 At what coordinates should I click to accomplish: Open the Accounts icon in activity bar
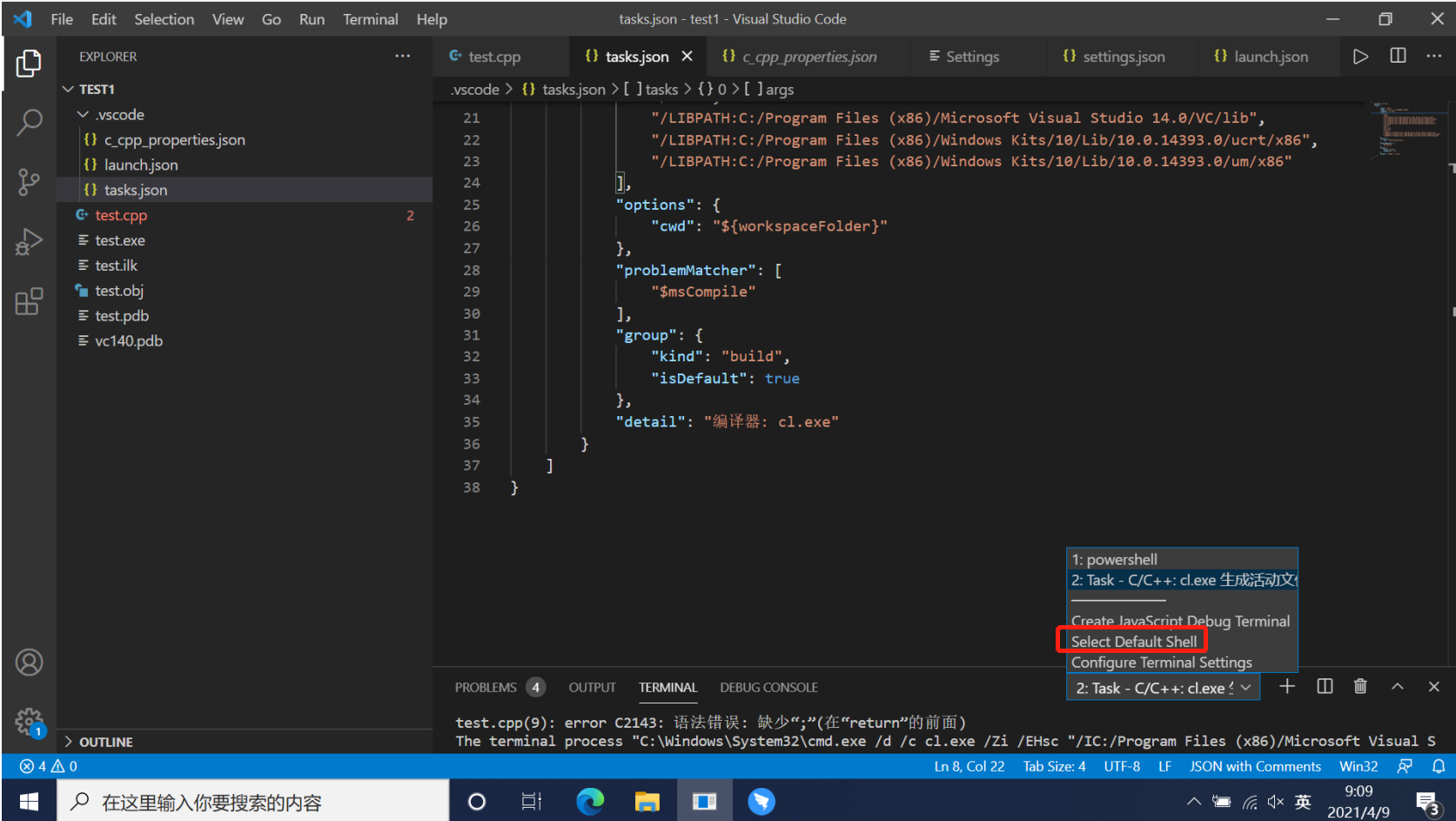(x=29, y=663)
